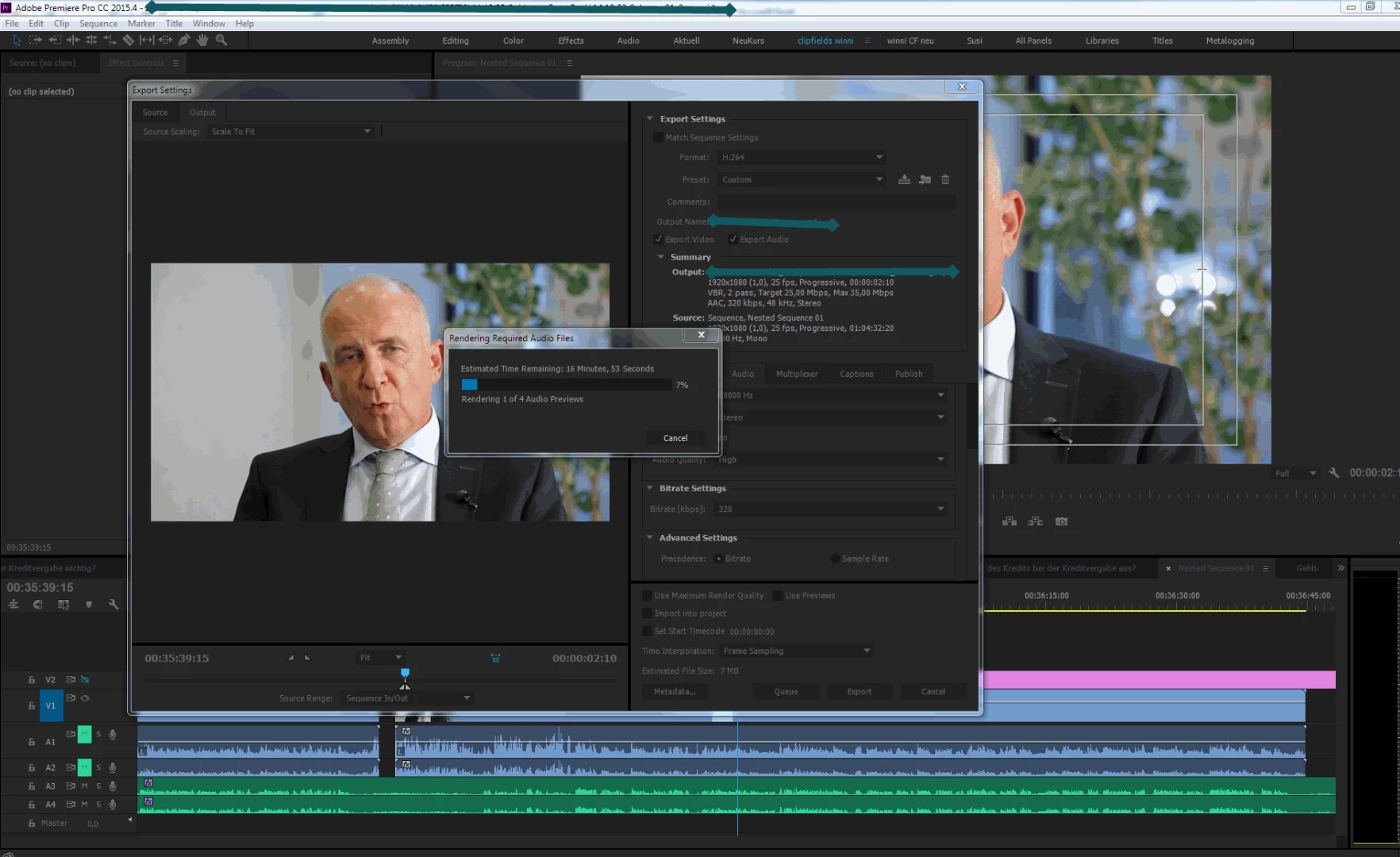
Task: Open program monitor wrench settings
Action: 1334,473
